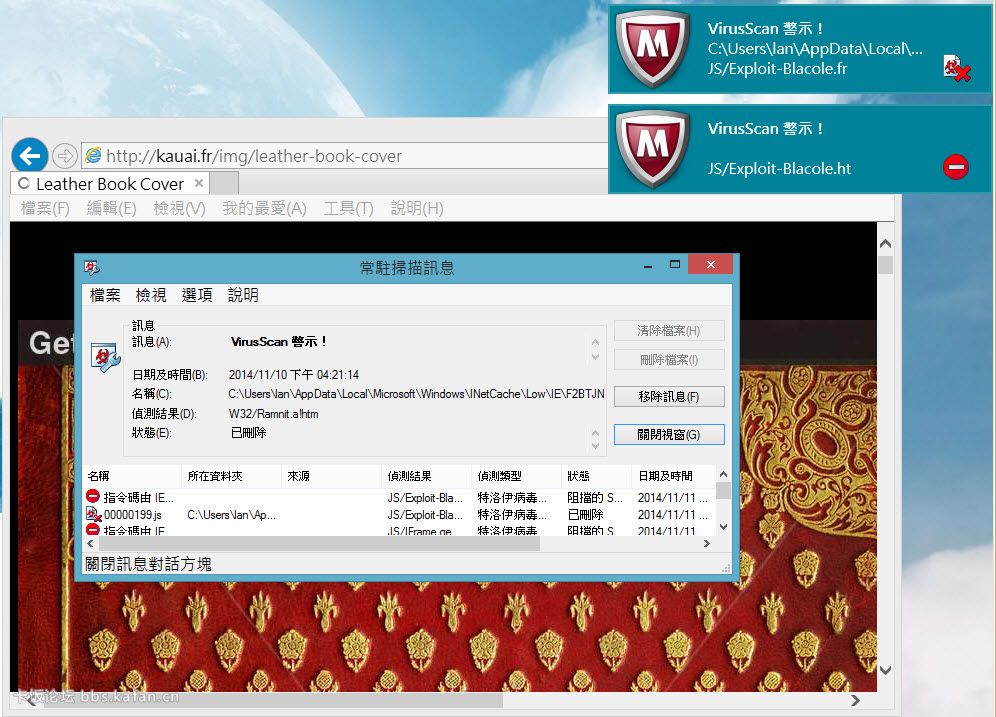Click list scrollbar up arrow in dialog
Image resolution: width=996 pixels, height=717 pixels.
[723, 474]
